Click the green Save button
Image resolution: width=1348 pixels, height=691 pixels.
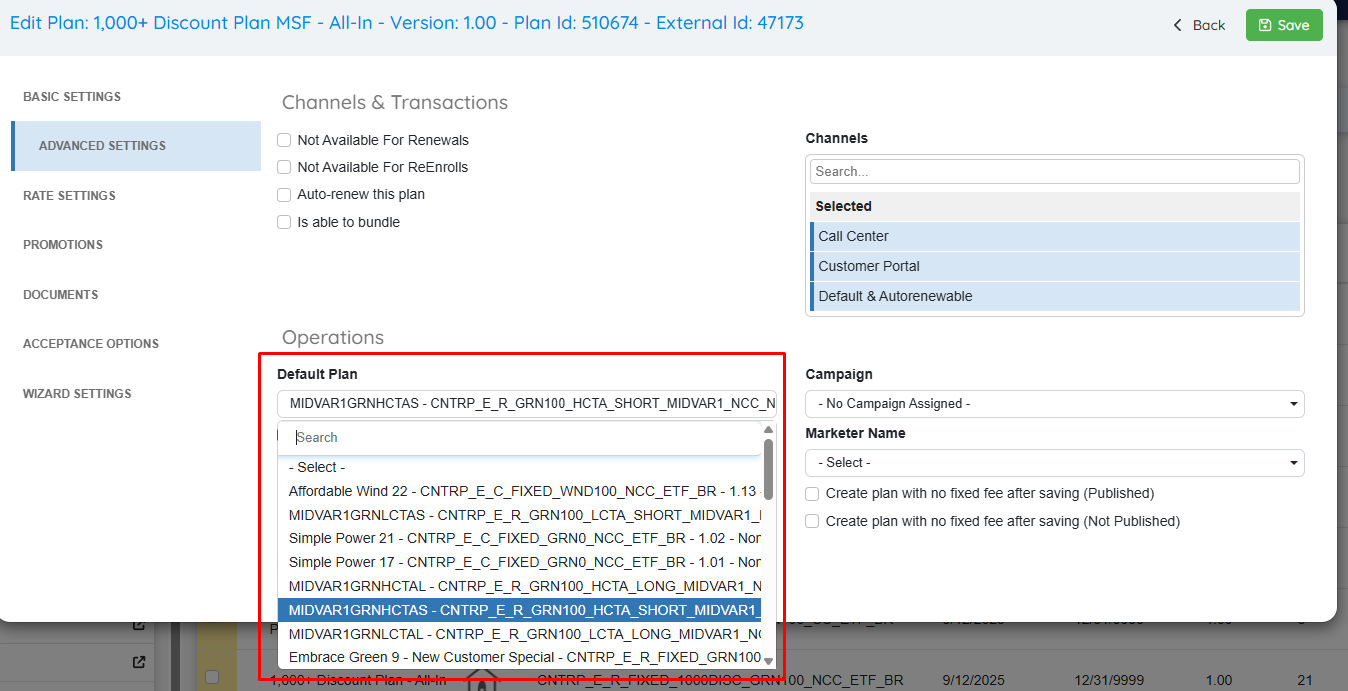(x=1283, y=25)
